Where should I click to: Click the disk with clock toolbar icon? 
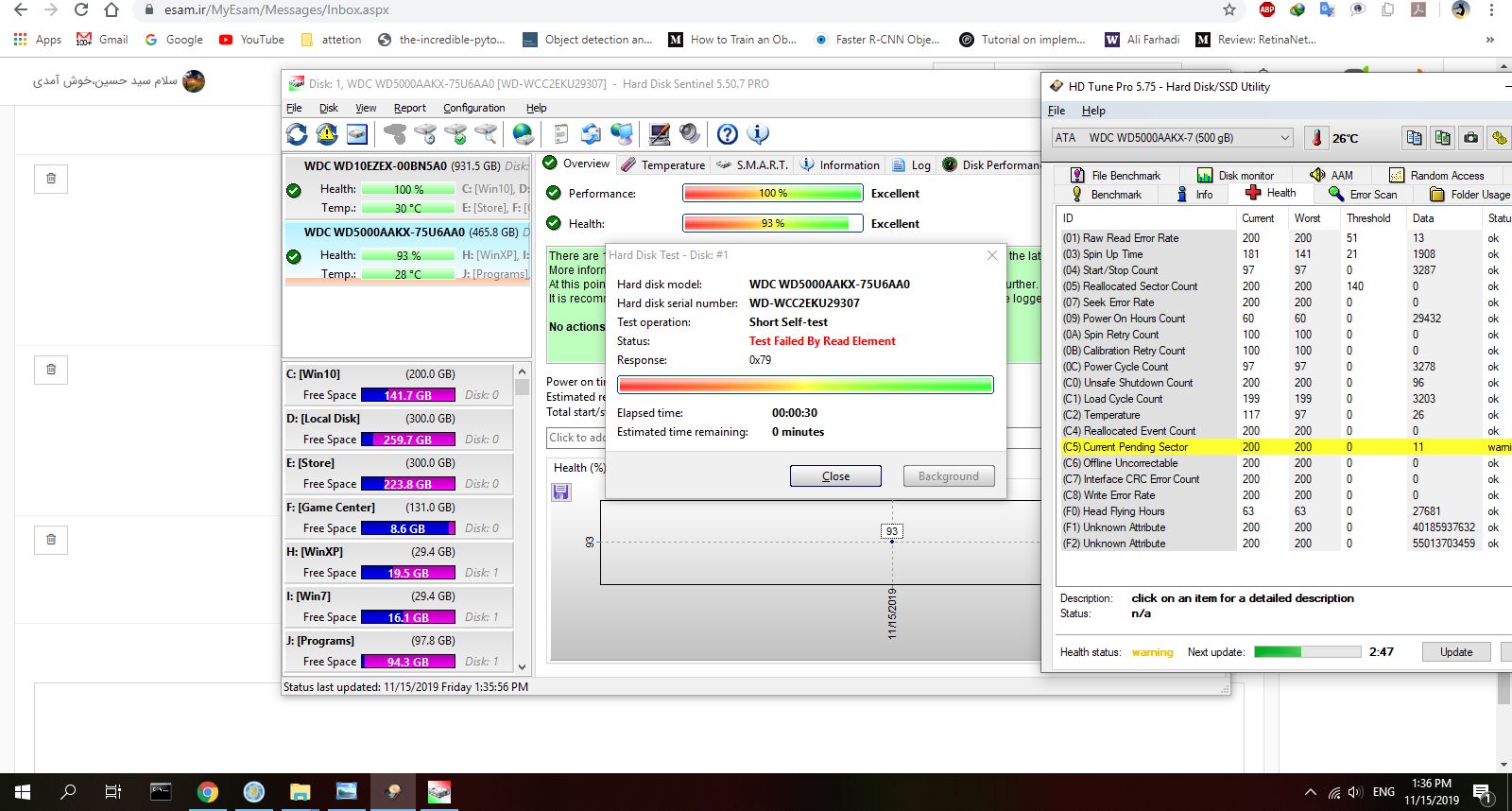[425, 134]
